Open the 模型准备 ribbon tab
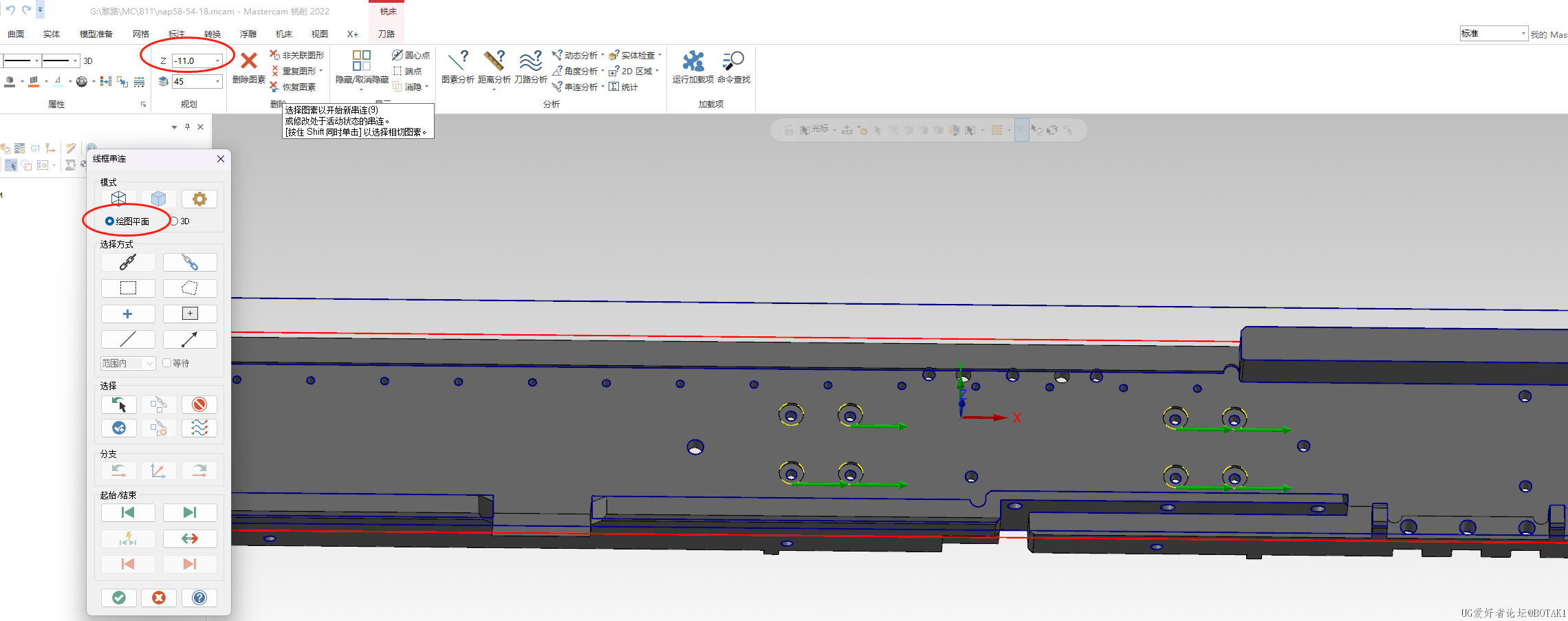1568x621 pixels. click(x=96, y=34)
